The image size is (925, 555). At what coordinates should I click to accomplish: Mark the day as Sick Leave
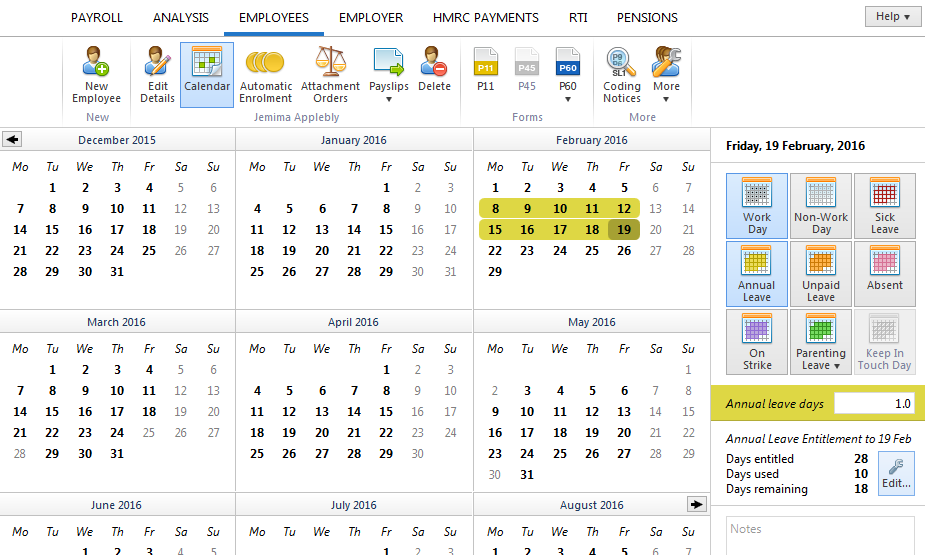tap(885, 206)
